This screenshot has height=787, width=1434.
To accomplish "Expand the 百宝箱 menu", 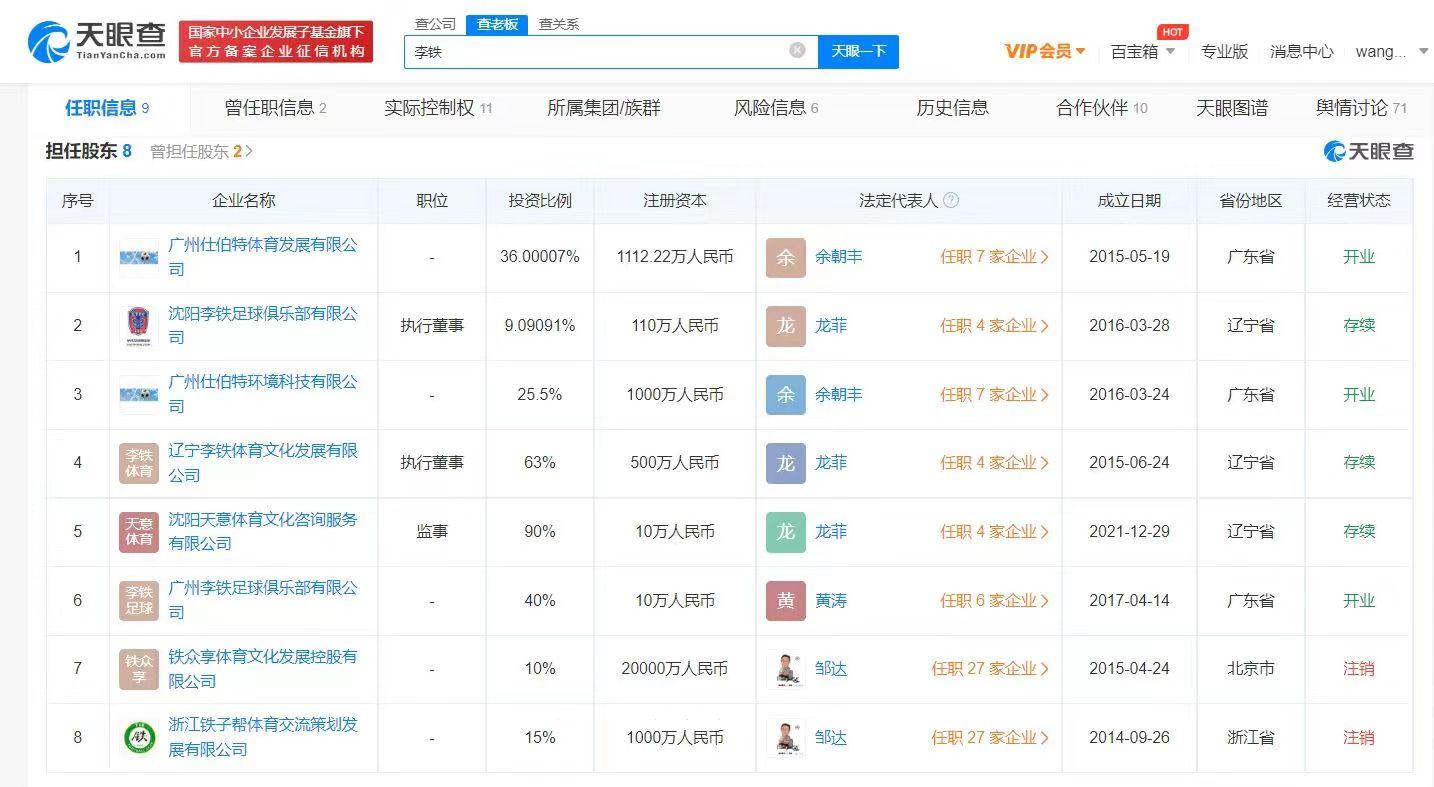I will [x=1143, y=51].
